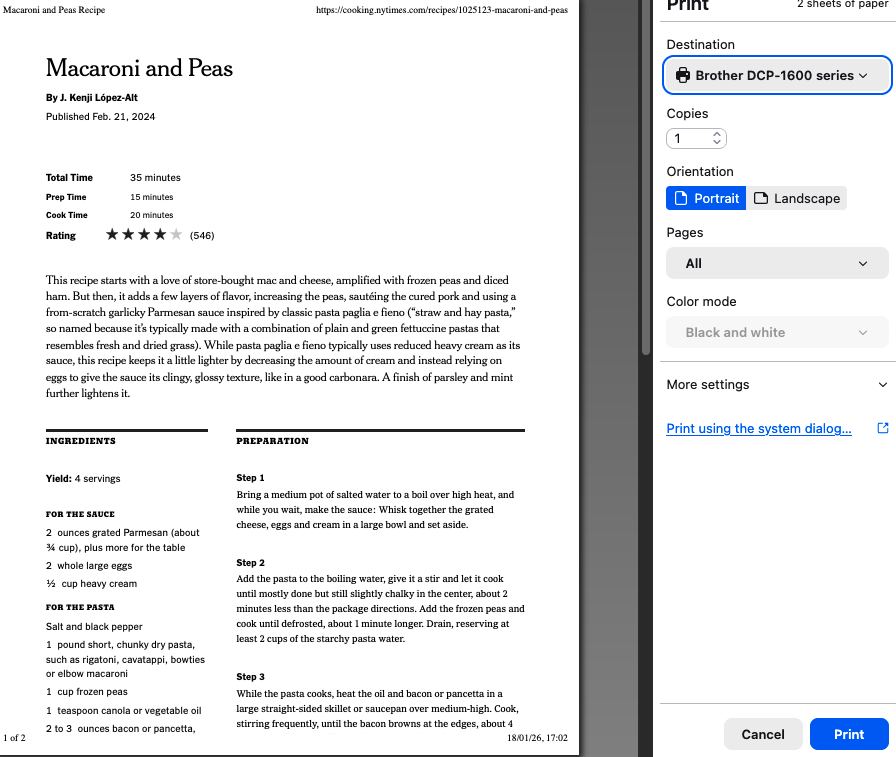Click the PREPARATION heading

pyautogui.click(x=273, y=441)
